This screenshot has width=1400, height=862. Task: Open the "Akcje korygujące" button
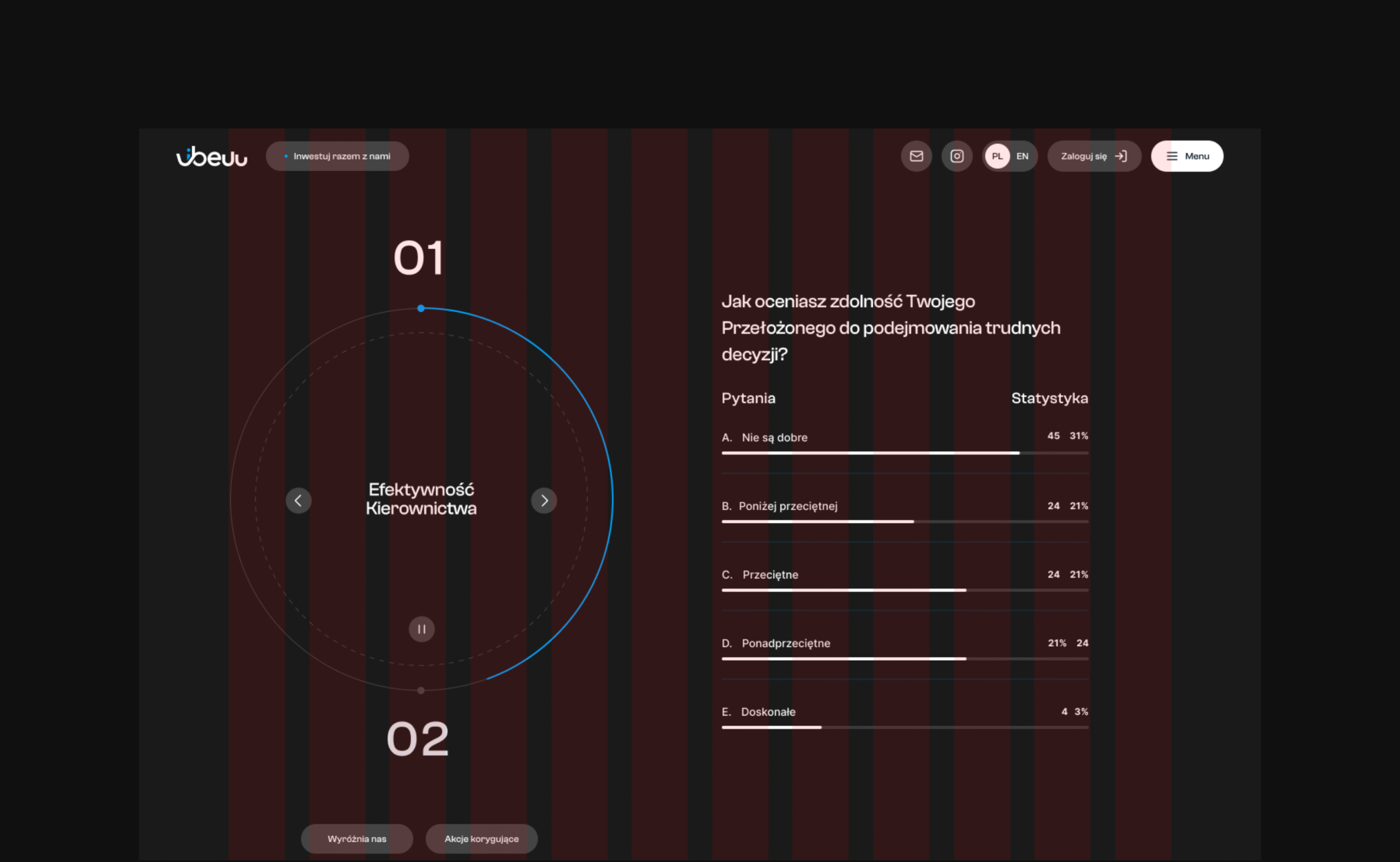pos(481,838)
